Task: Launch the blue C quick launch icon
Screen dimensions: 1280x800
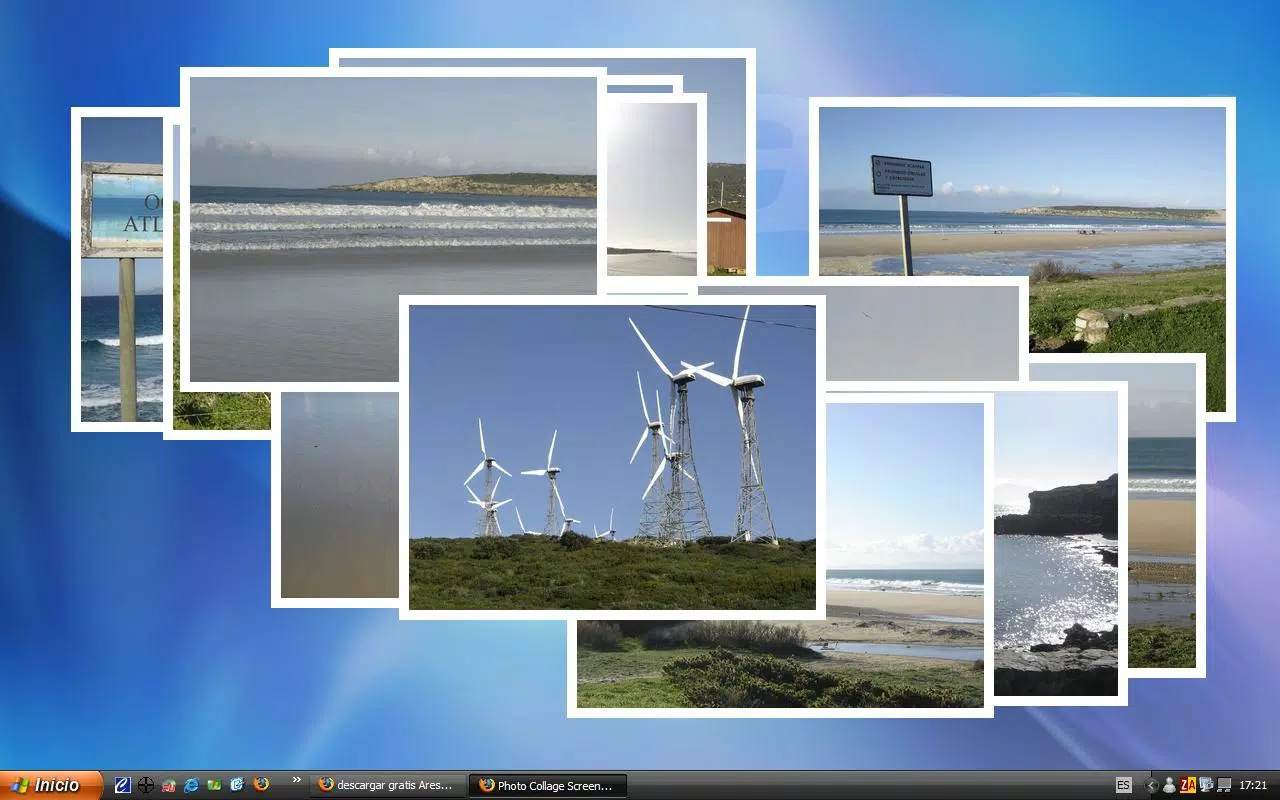Action: pyautogui.click(x=122, y=785)
